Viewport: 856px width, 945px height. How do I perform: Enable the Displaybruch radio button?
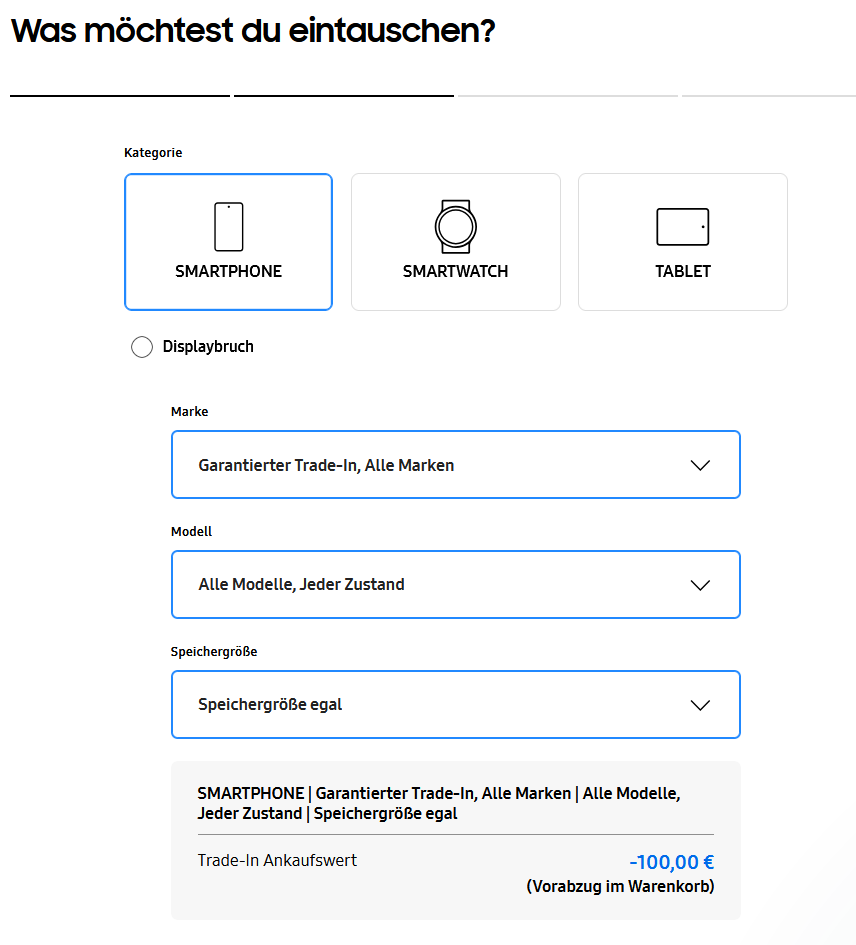[142, 347]
